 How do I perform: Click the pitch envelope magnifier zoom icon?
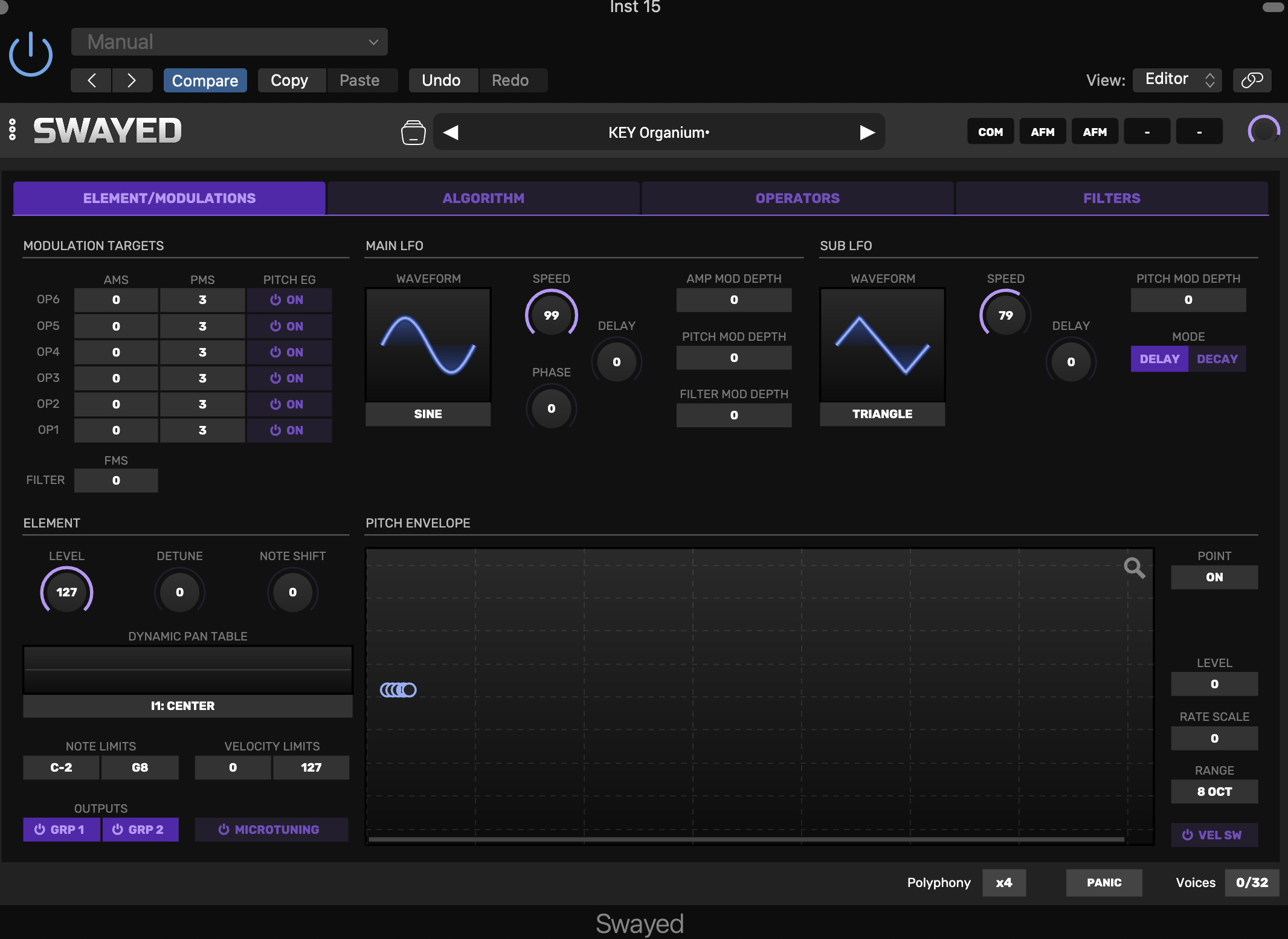click(x=1134, y=568)
